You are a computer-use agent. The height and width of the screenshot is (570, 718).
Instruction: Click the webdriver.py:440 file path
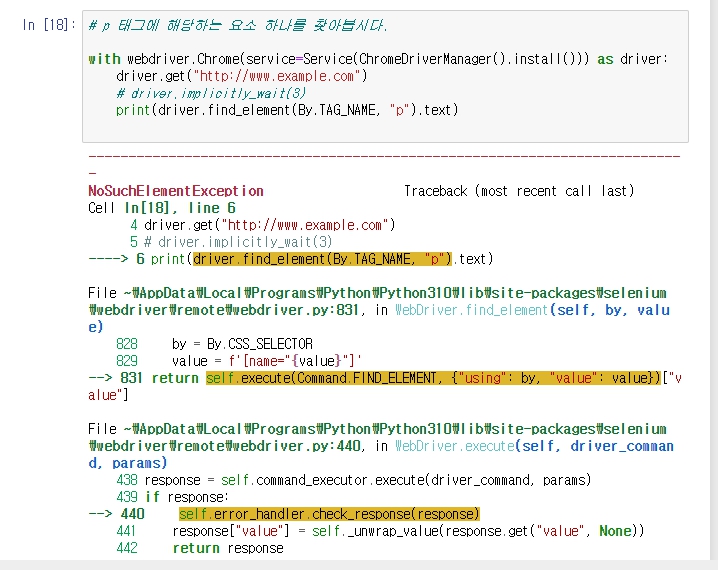point(377,437)
